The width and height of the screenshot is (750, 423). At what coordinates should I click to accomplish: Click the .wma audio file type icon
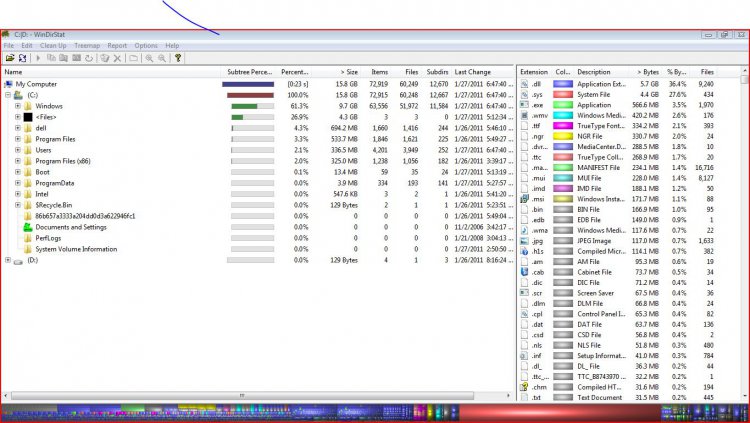click(524, 230)
